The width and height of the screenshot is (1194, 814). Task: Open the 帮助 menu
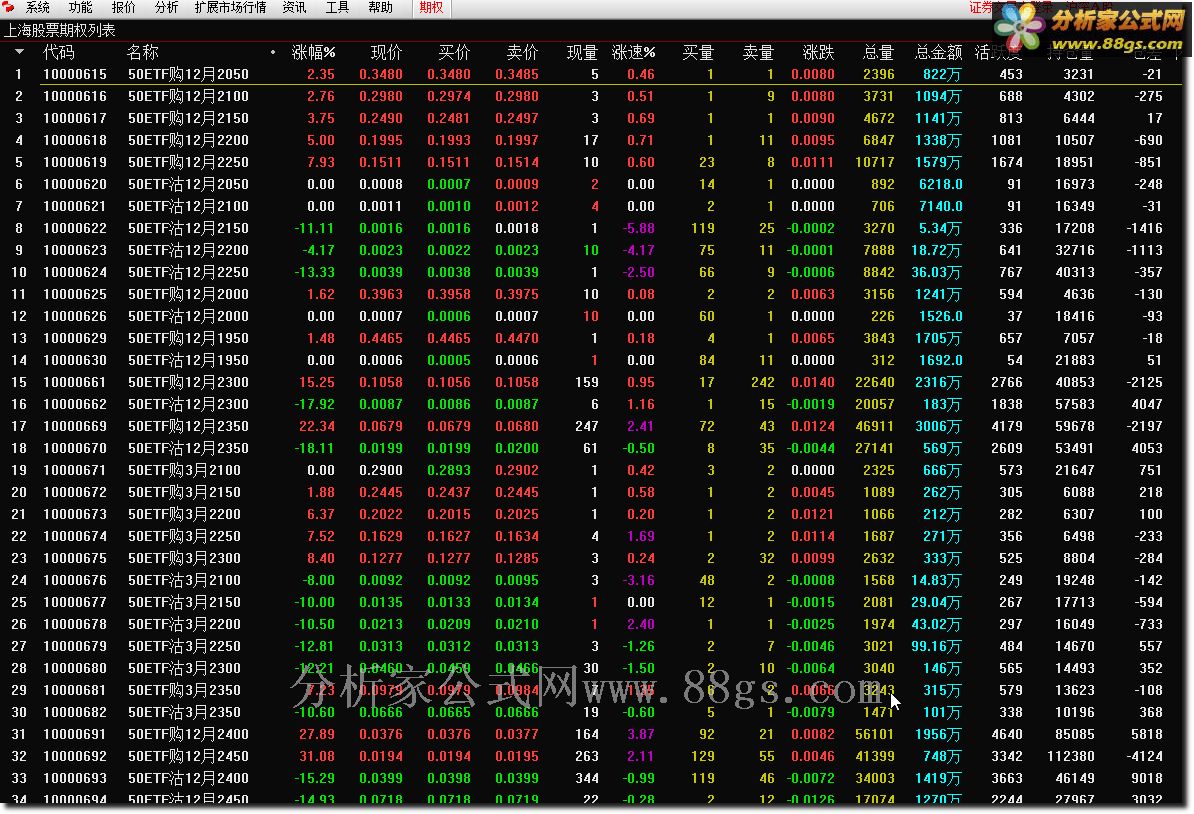tap(381, 8)
